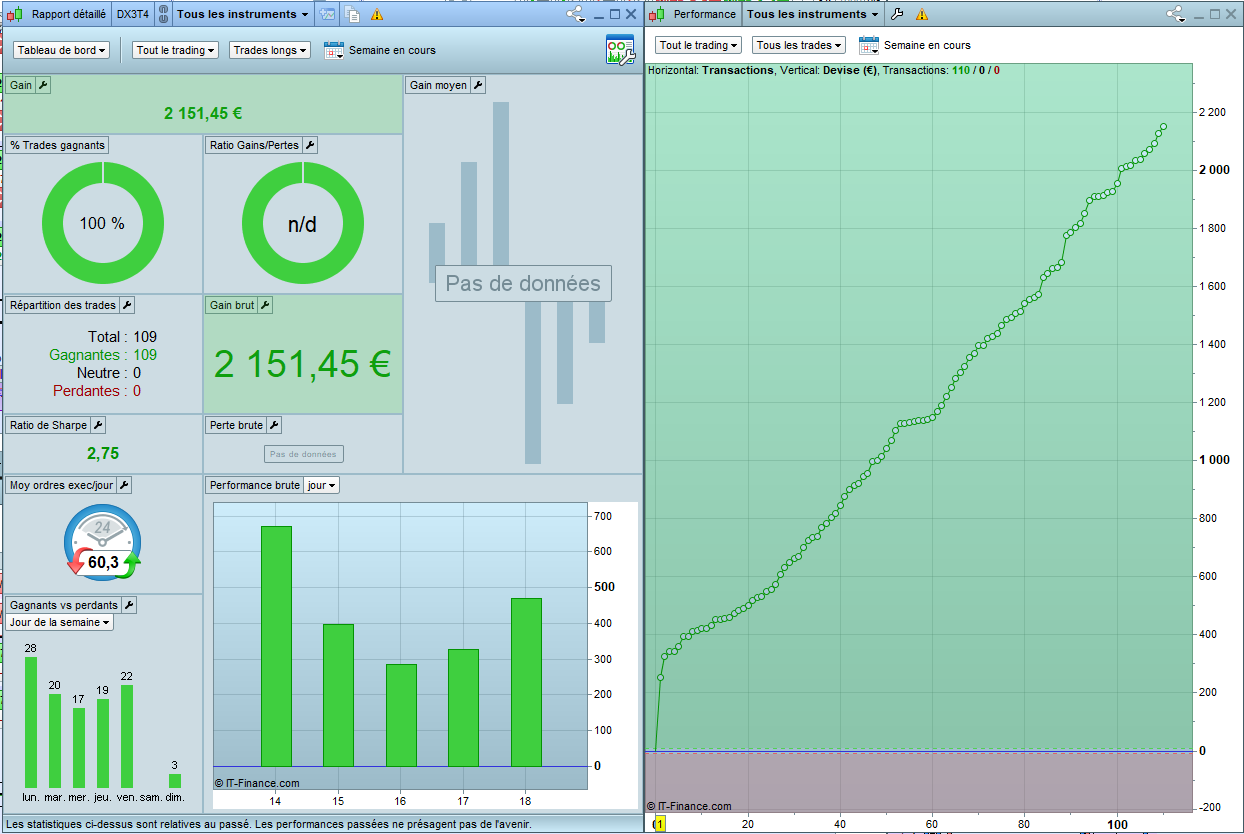Open share menu in Performance window
1244x834 pixels.
(1176, 14)
